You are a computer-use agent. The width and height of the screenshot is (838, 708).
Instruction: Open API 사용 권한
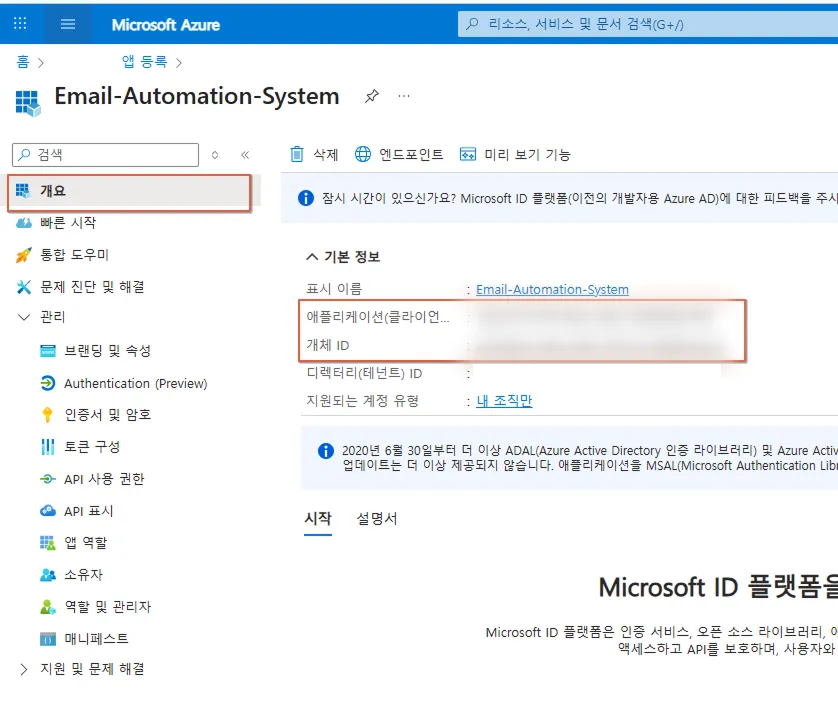point(104,479)
